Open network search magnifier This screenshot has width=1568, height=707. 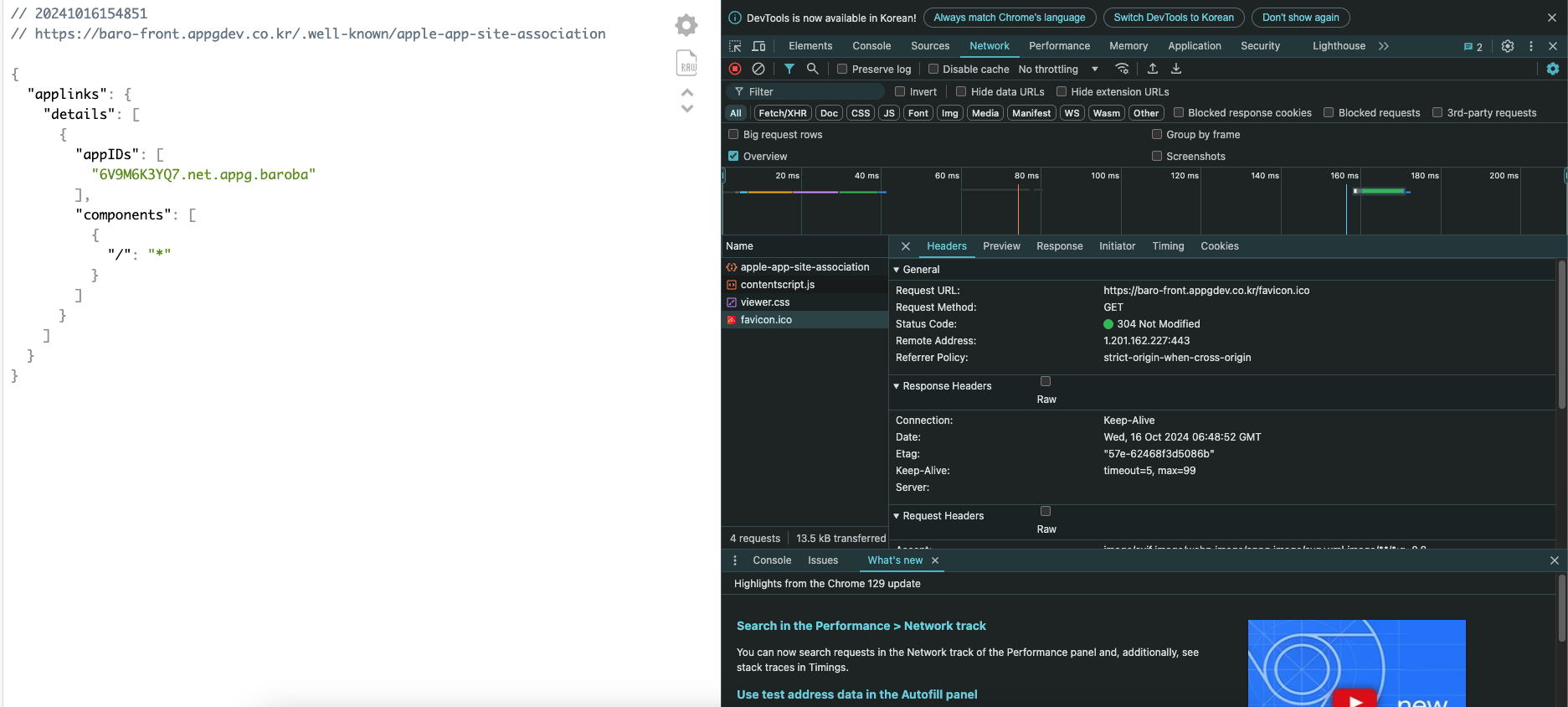pyautogui.click(x=812, y=69)
